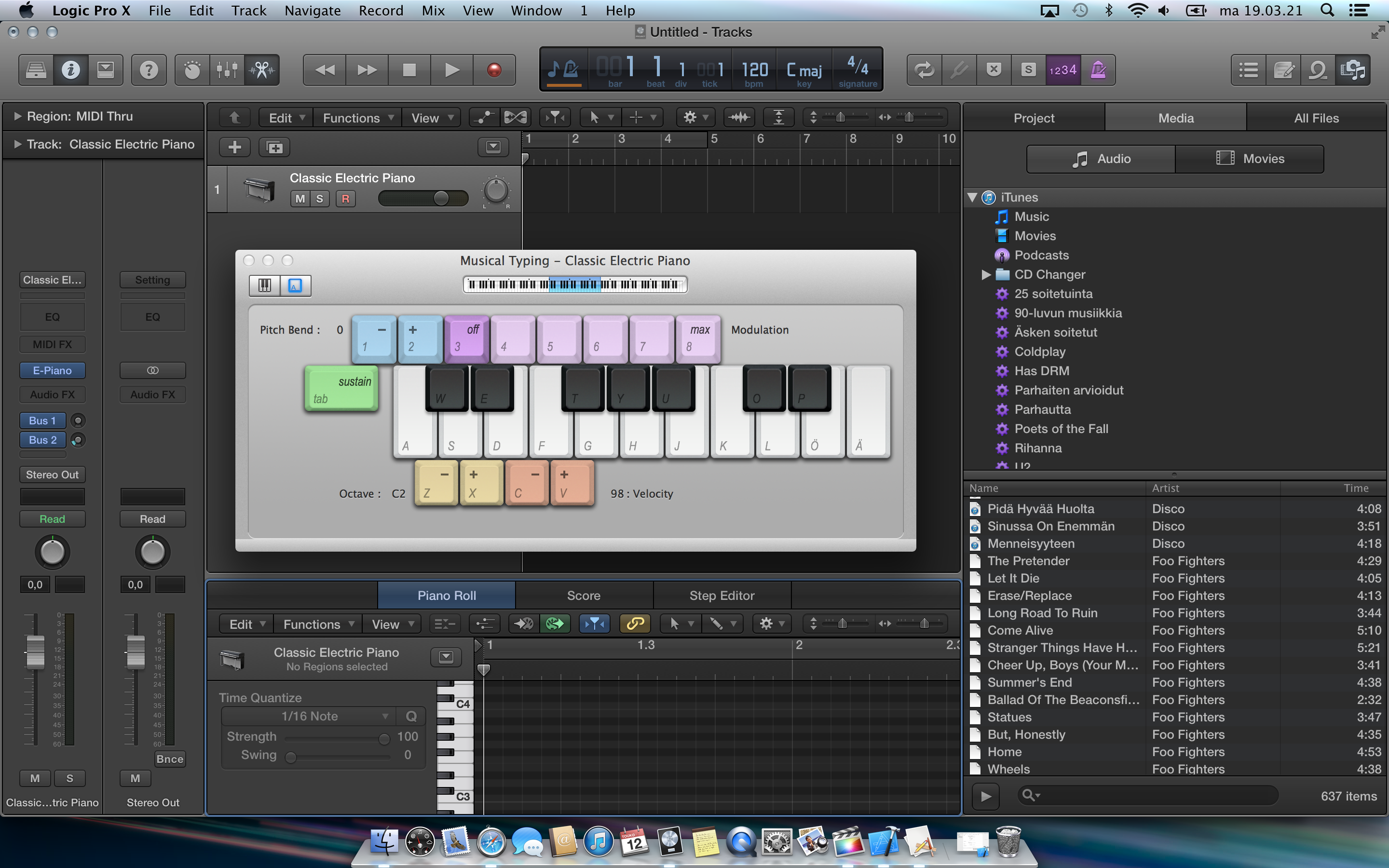Image resolution: width=1389 pixels, height=868 pixels.
Task: Open the Piano Roll Functions dropdown
Action: [317, 624]
